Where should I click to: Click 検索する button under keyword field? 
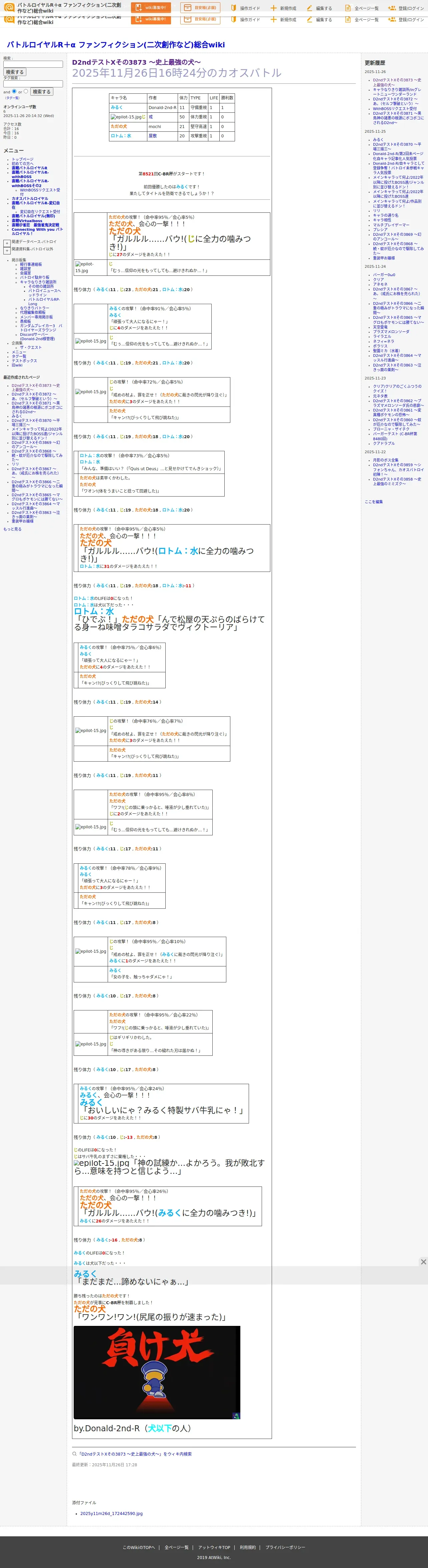15,72
